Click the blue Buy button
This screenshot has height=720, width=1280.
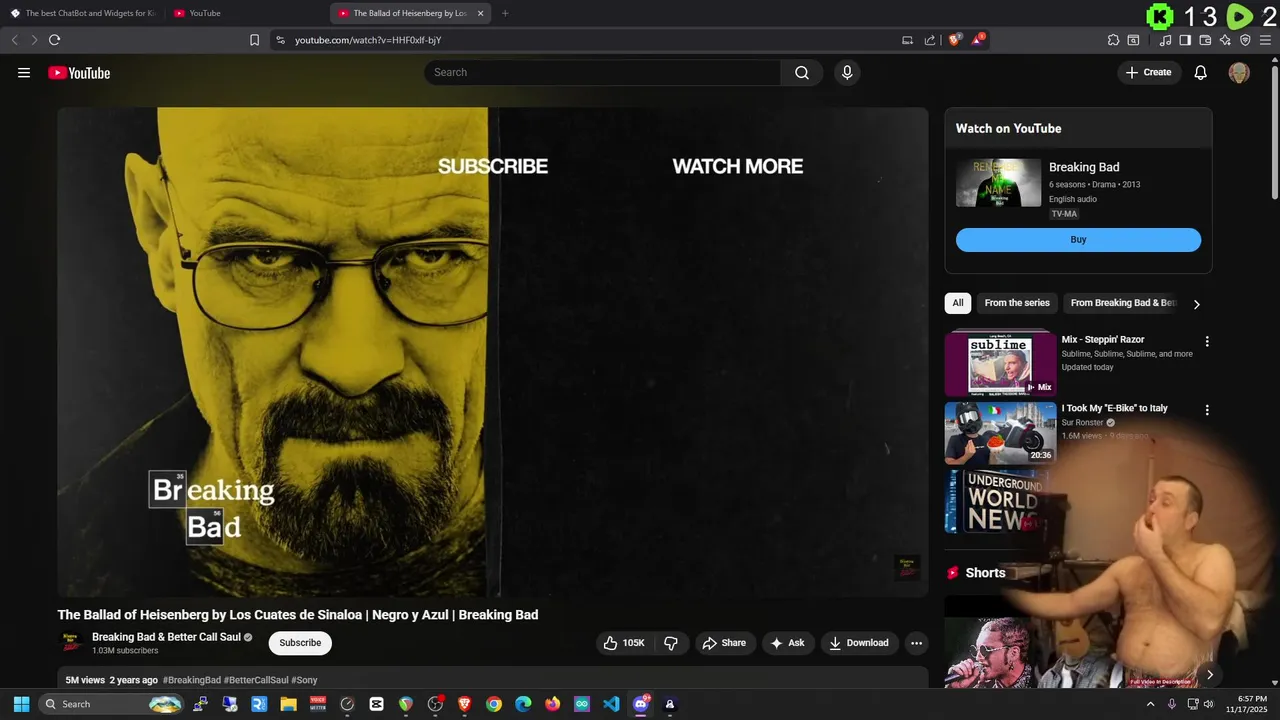pyautogui.click(x=1078, y=240)
